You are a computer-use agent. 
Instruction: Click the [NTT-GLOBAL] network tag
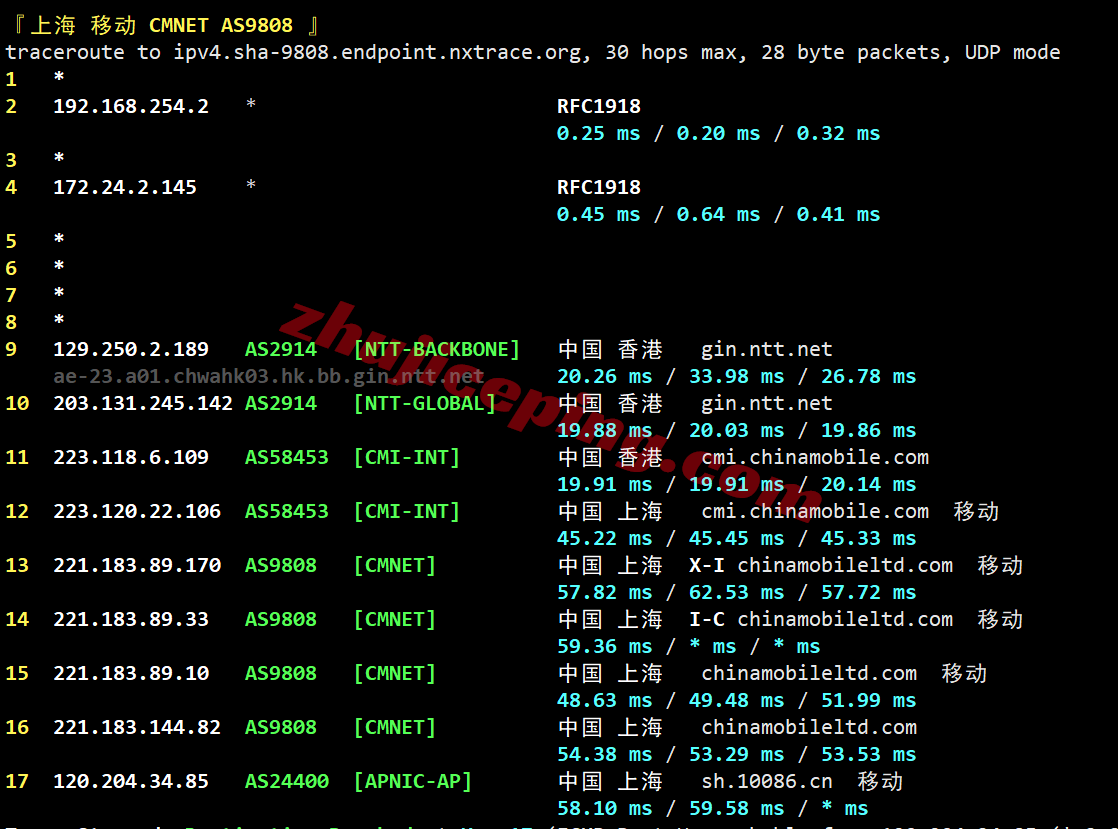tap(424, 403)
